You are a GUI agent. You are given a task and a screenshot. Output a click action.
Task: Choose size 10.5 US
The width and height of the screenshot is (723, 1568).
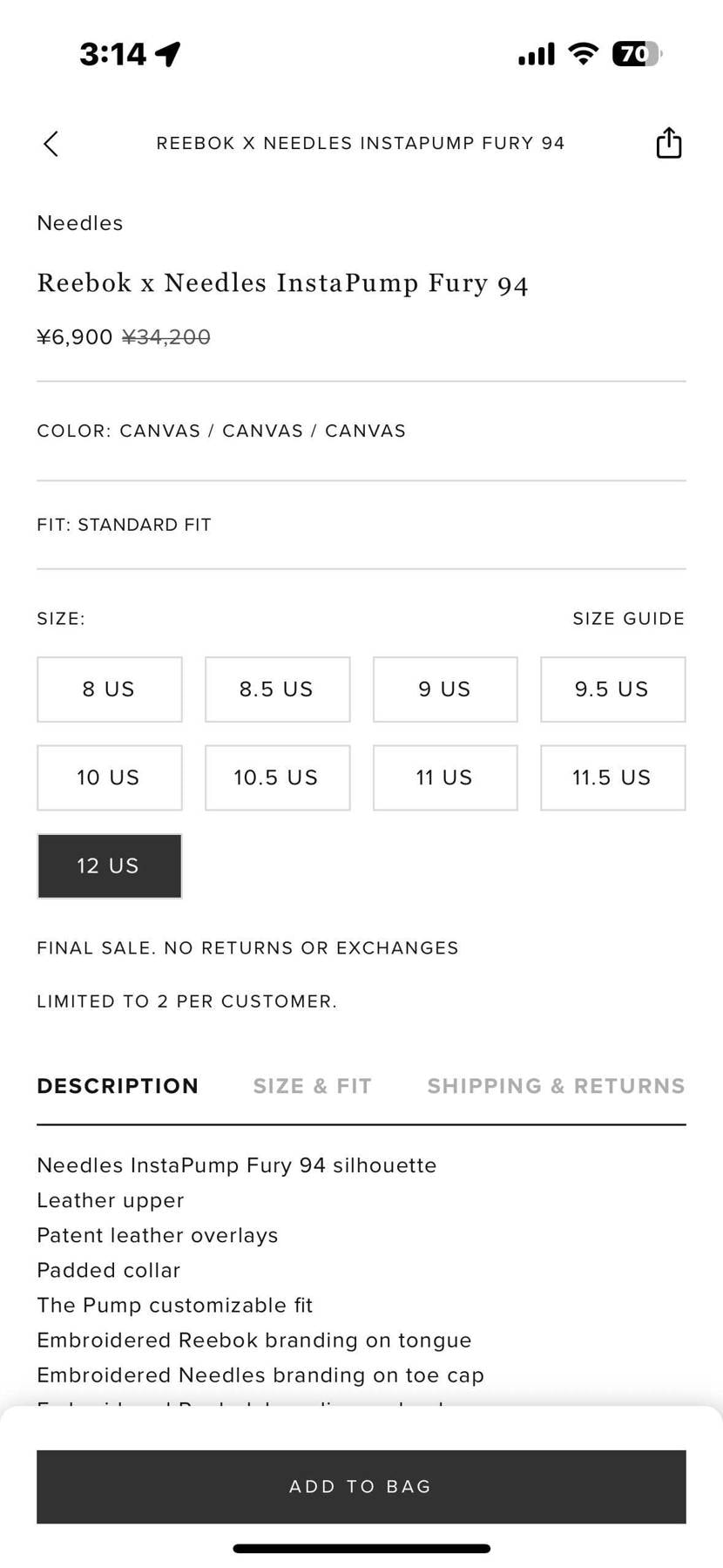tap(277, 777)
